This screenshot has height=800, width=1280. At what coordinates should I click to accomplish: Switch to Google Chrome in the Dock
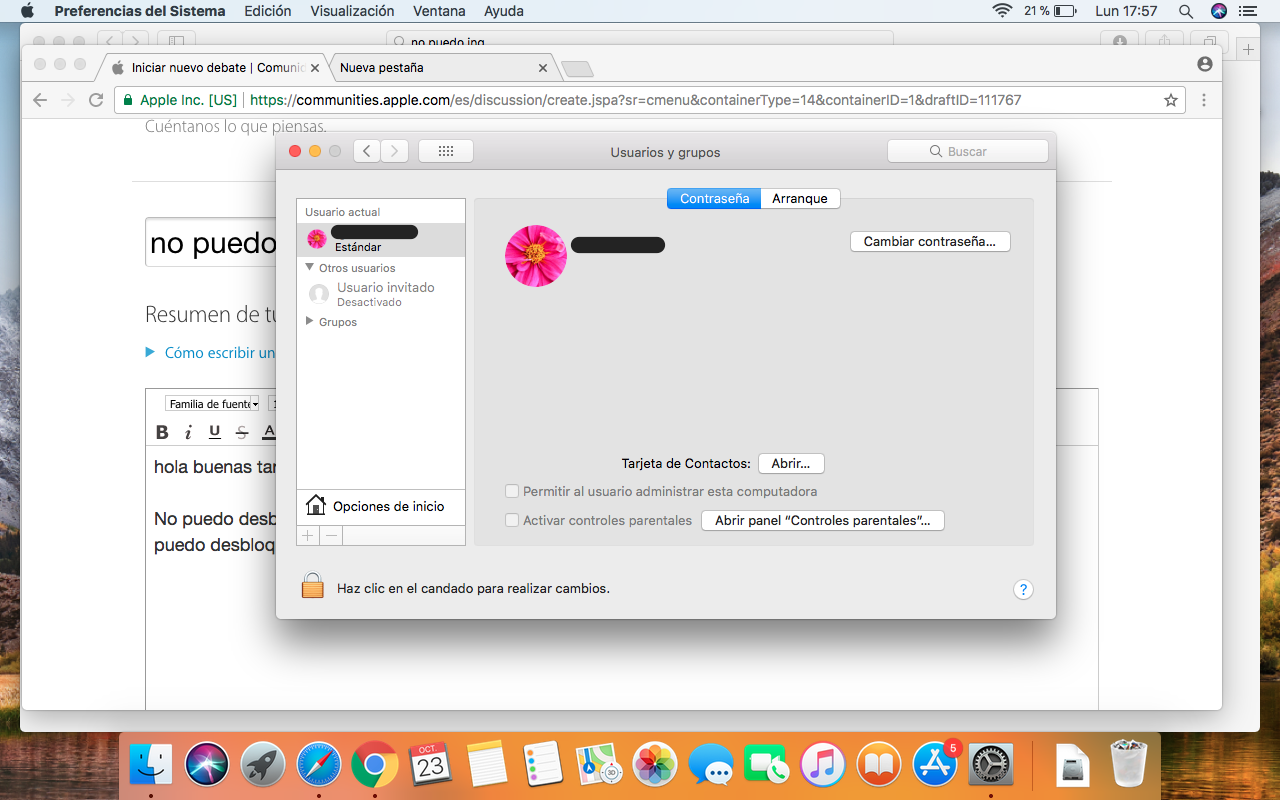[x=375, y=765]
